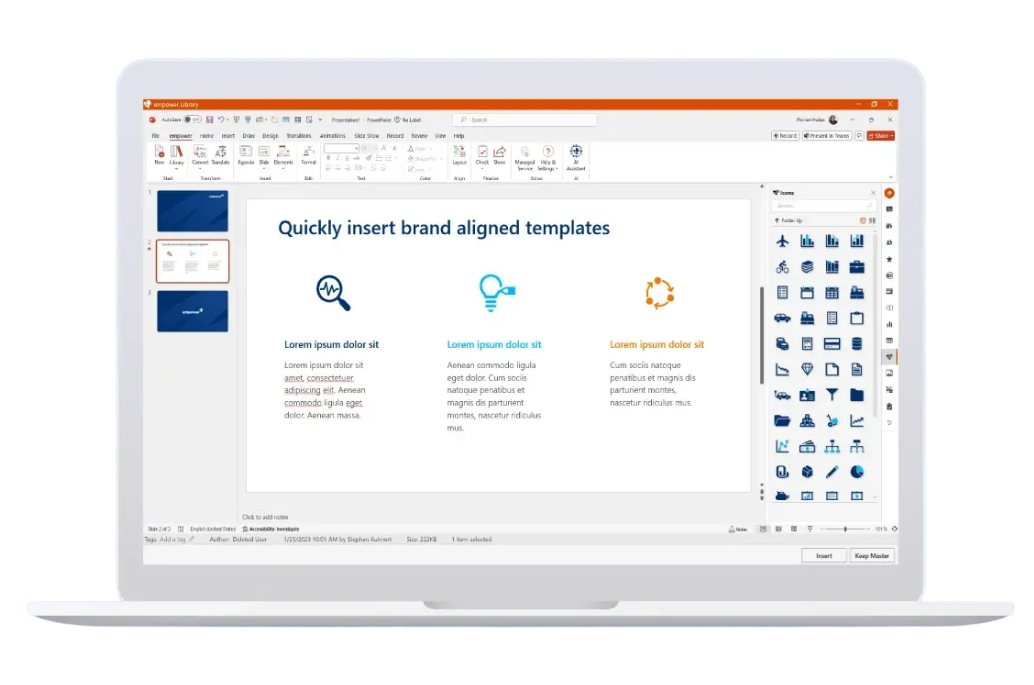Open the font name combo box

coord(341,148)
